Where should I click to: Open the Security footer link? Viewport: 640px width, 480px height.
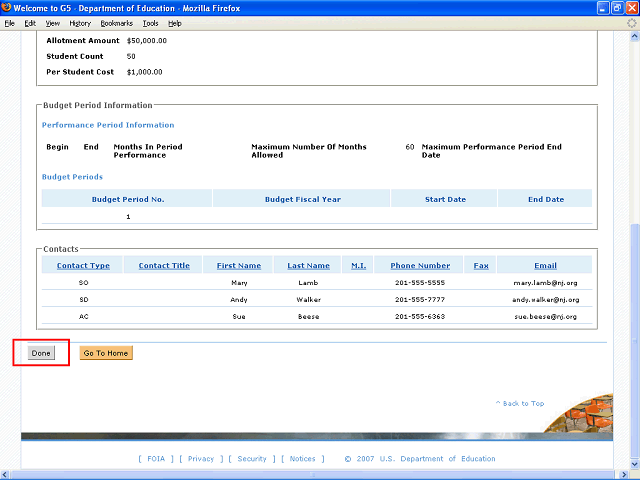252,459
